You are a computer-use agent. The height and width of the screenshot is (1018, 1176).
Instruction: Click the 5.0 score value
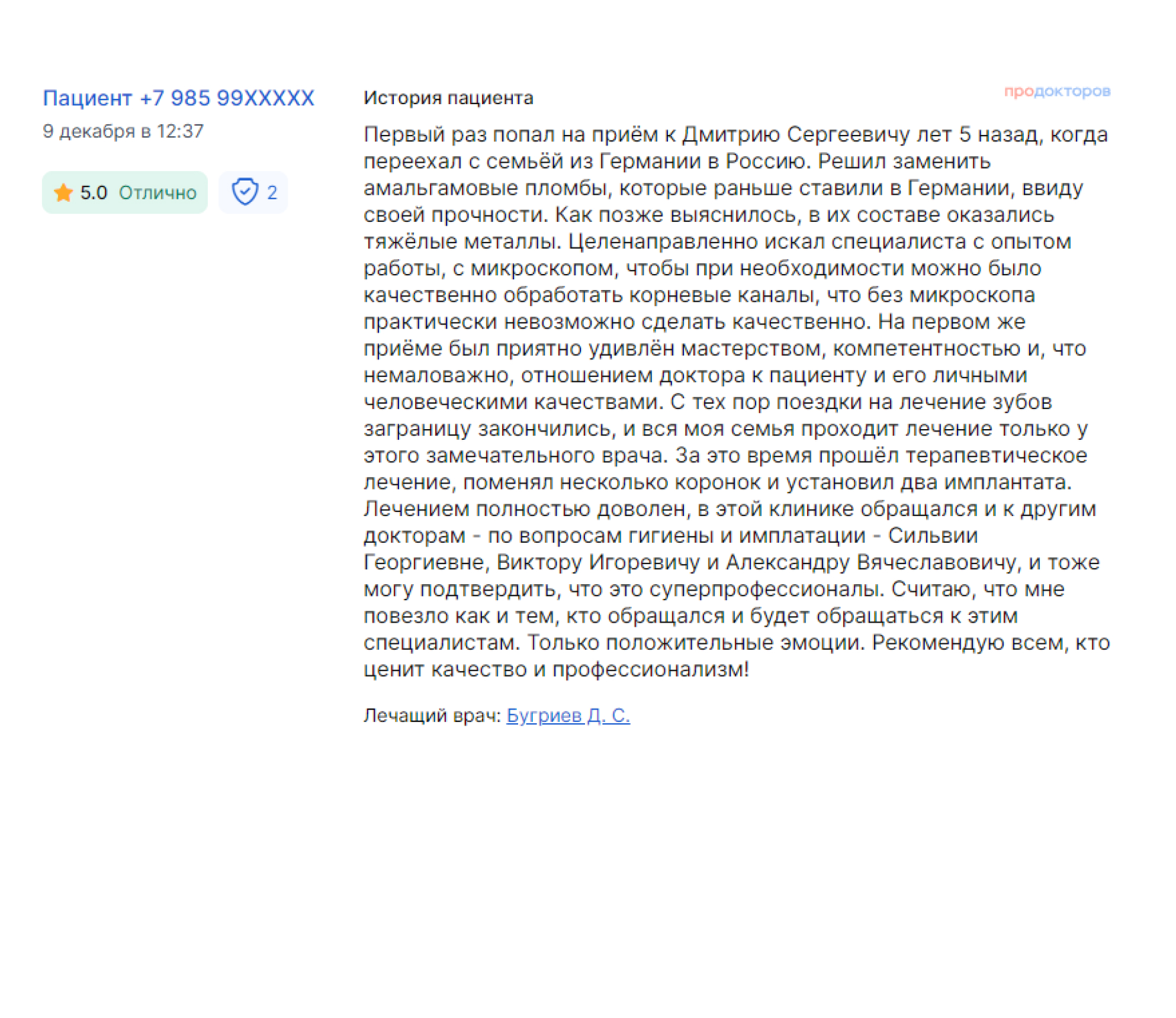[x=94, y=192]
